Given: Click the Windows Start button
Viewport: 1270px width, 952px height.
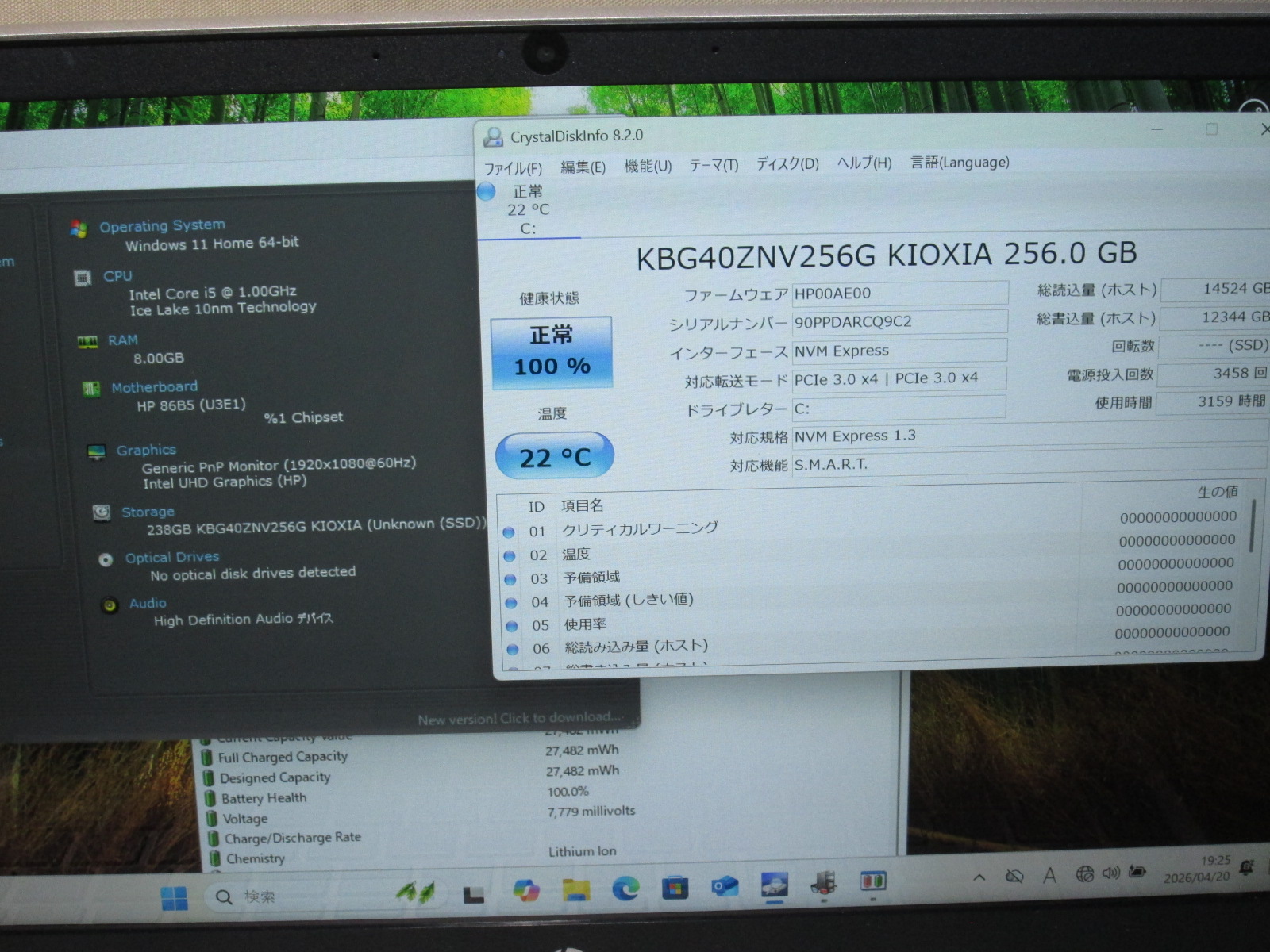Looking at the screenshot, I should [x=174, y=897].
